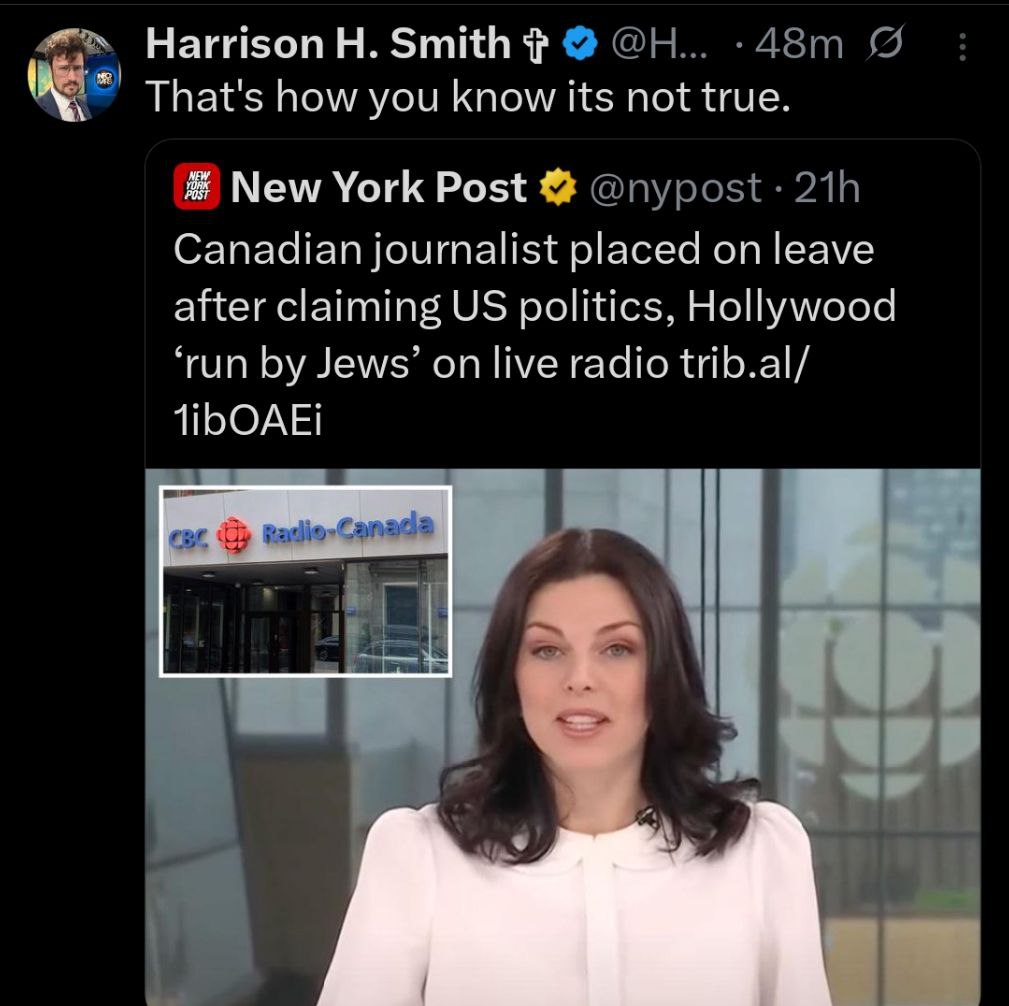Open the three-dot more options menu
Viewport: 1009px width, 1006px height.
tap(962, 46)
